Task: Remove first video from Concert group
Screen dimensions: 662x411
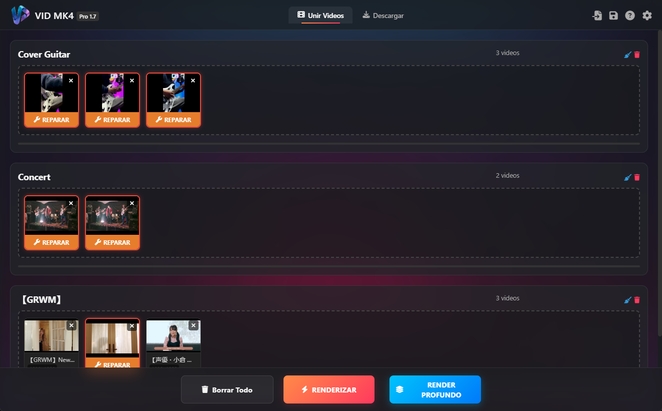Action: pos(71,203)
